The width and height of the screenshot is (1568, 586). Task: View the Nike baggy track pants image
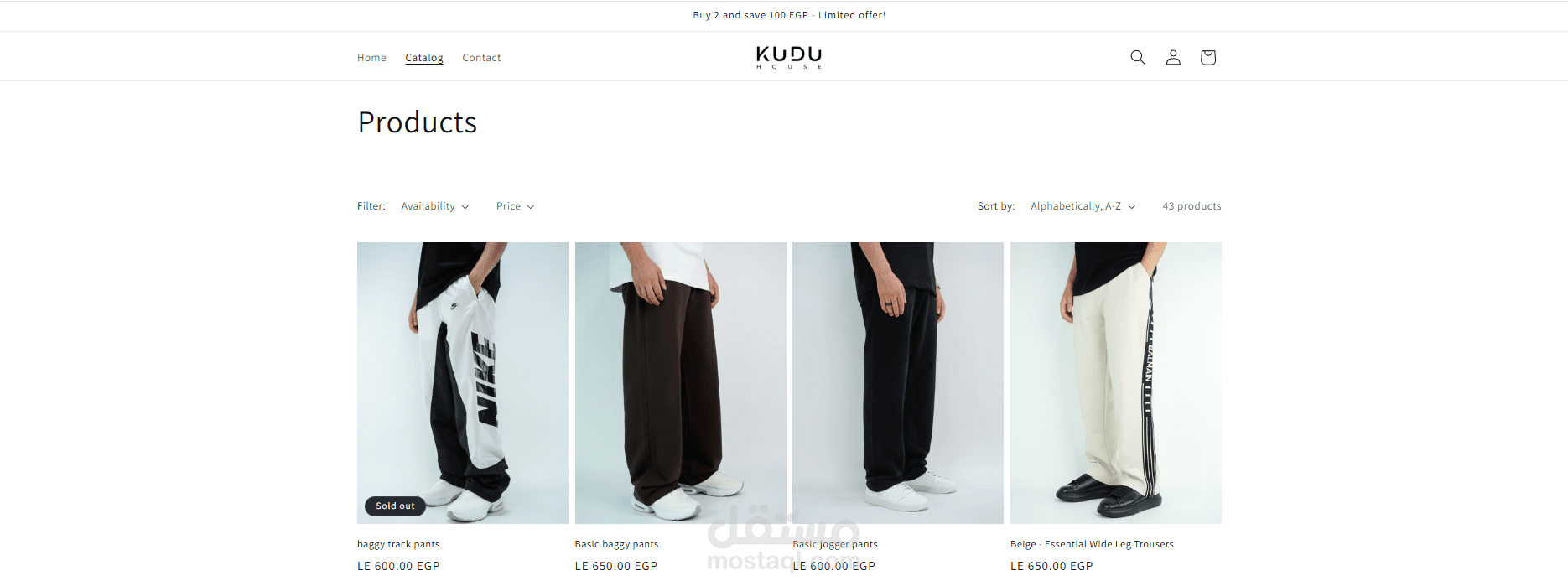[463, 383]
